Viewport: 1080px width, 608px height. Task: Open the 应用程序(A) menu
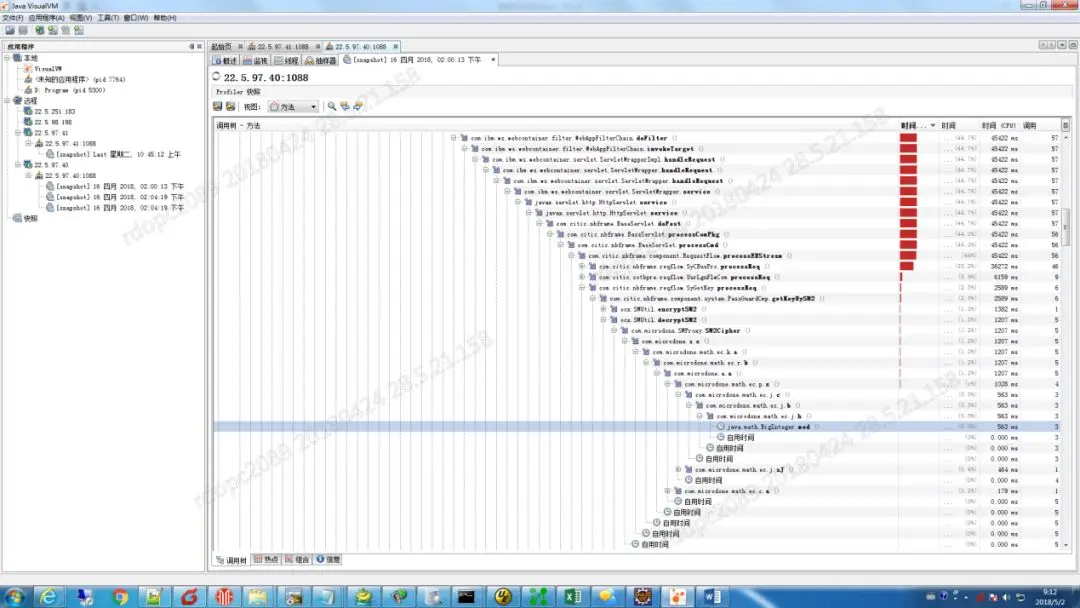[46, 18]
